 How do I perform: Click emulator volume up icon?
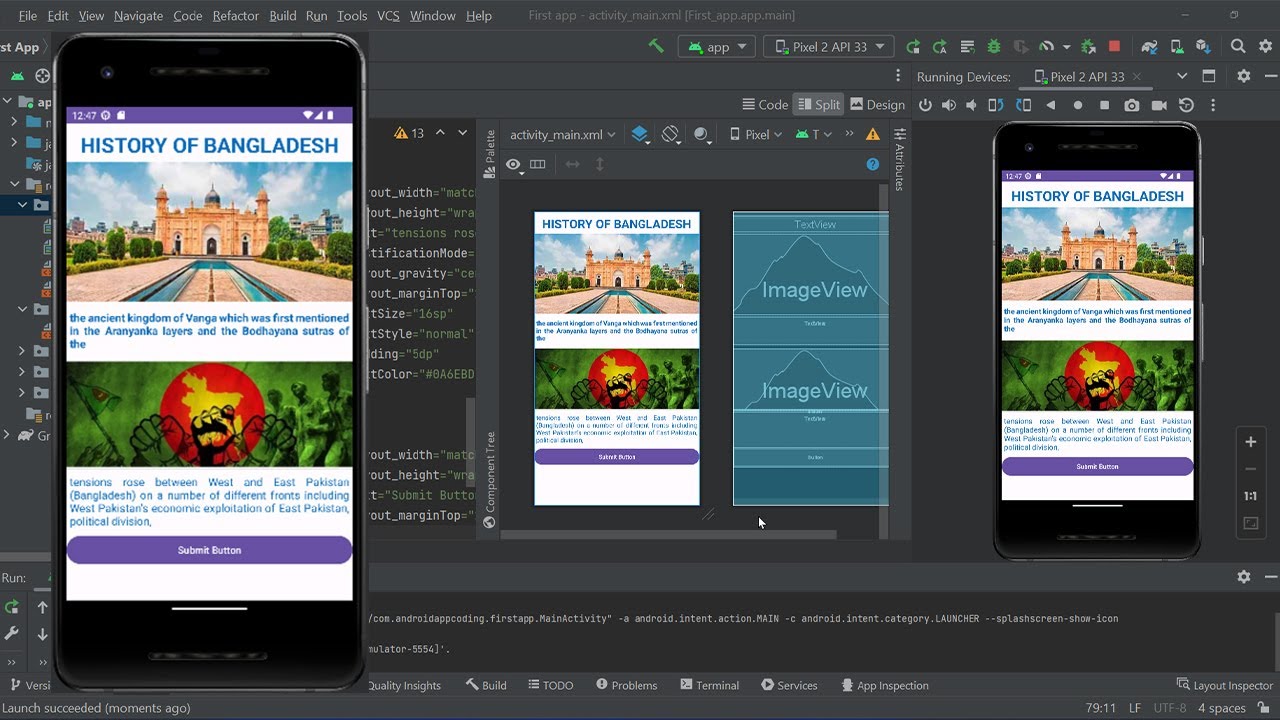[948, 105]
